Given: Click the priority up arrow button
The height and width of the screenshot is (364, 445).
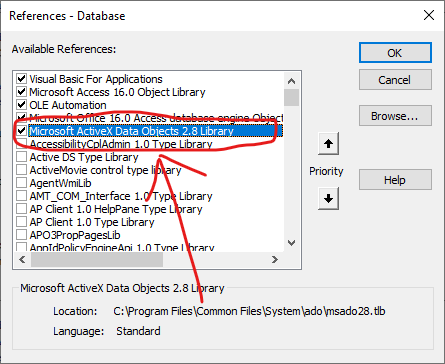Looking at the screenshot, I should click(x=328, y=144).
